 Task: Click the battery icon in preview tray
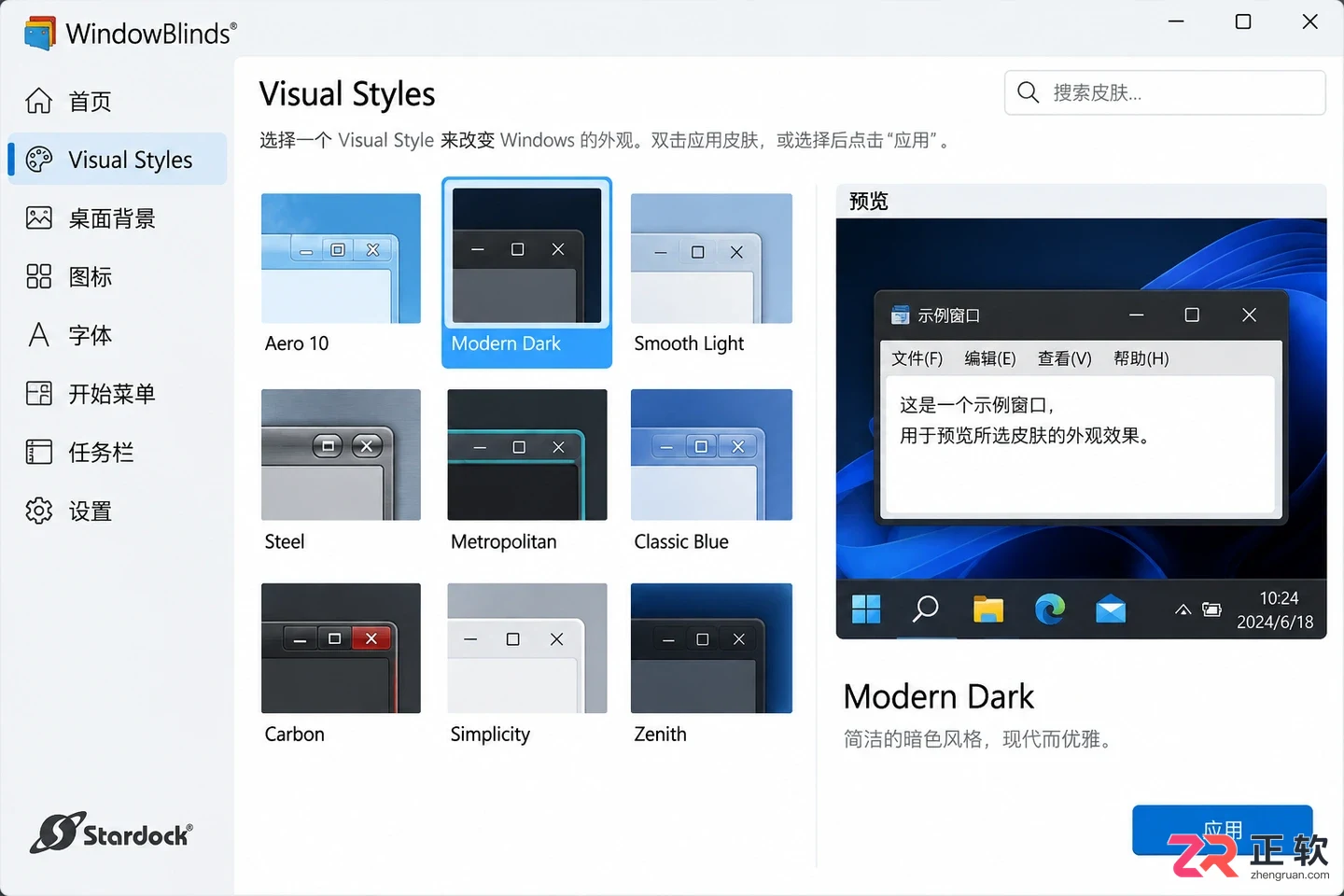coord(1211,609)
